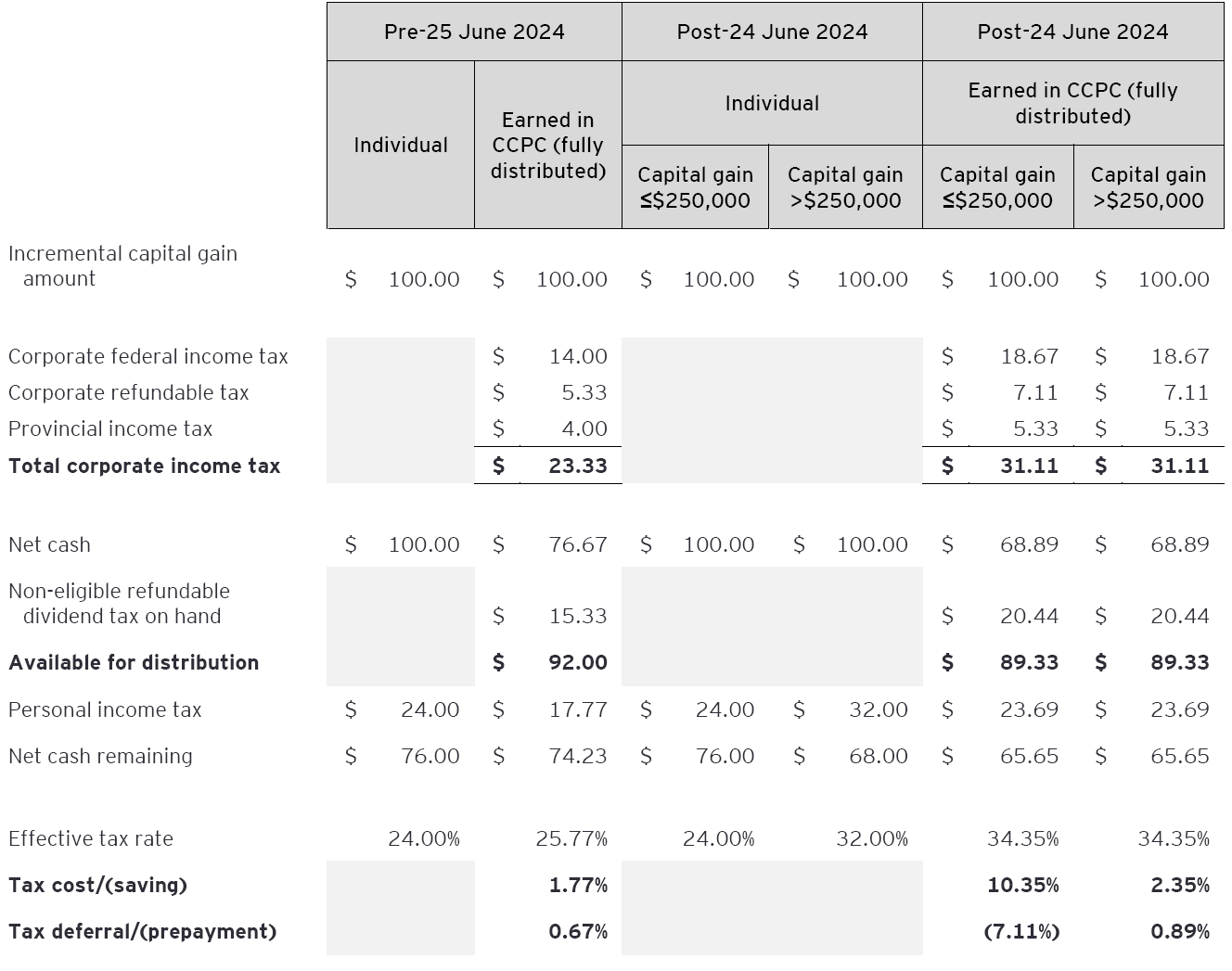Select the "Incremental capital gain amount" row label
Screen dimensions: 1232x971
pos(122,266)
